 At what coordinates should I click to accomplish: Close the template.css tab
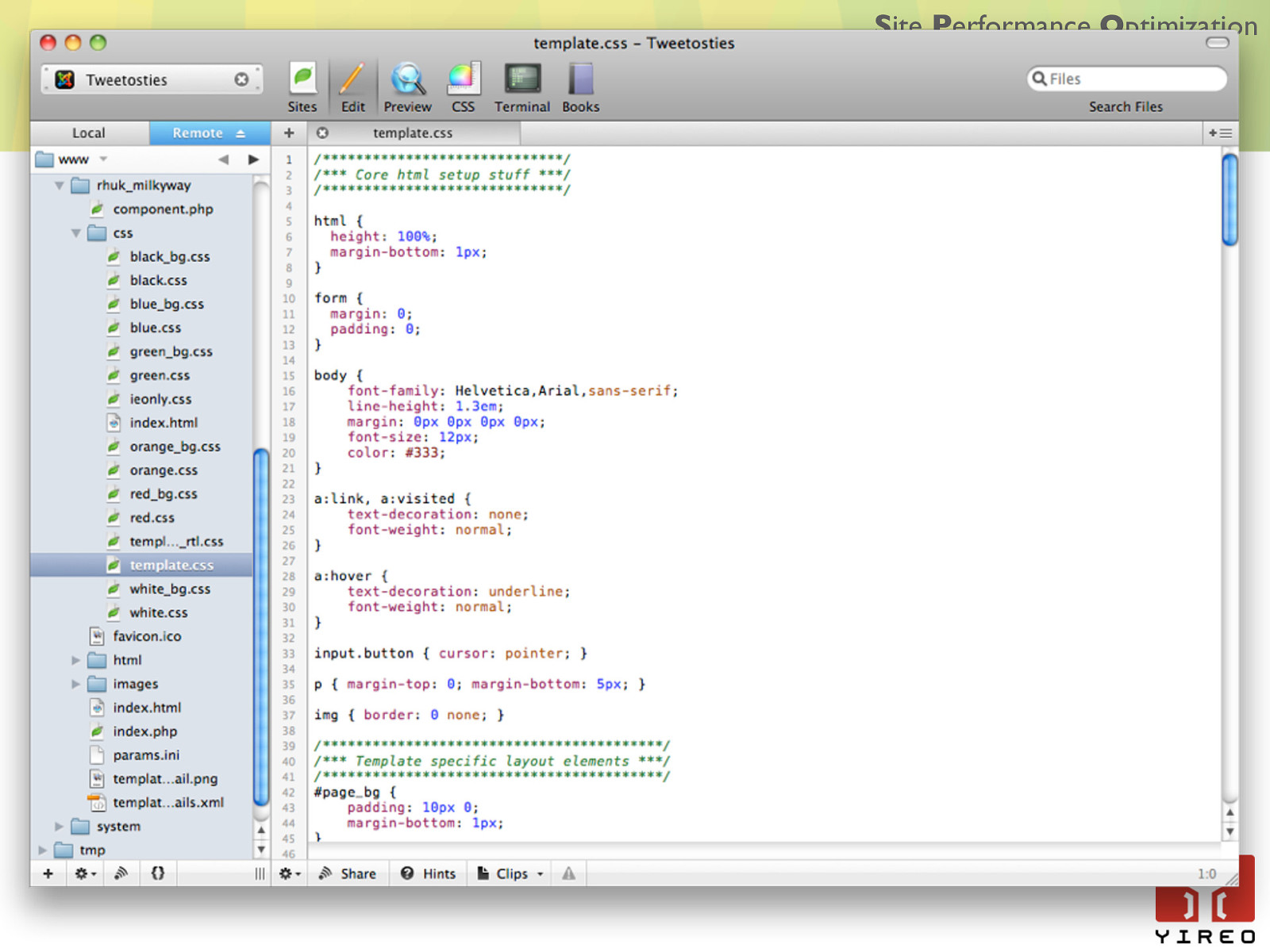(322, 132)
